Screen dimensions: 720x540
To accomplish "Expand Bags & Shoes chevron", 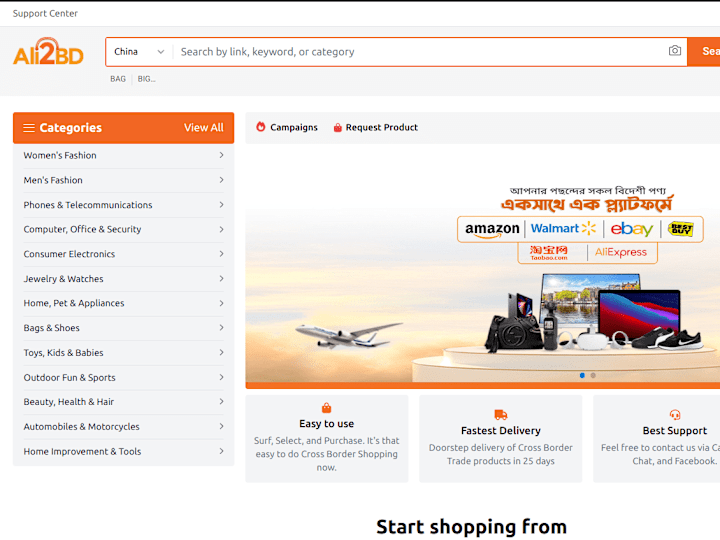I will tap(221, 328).
